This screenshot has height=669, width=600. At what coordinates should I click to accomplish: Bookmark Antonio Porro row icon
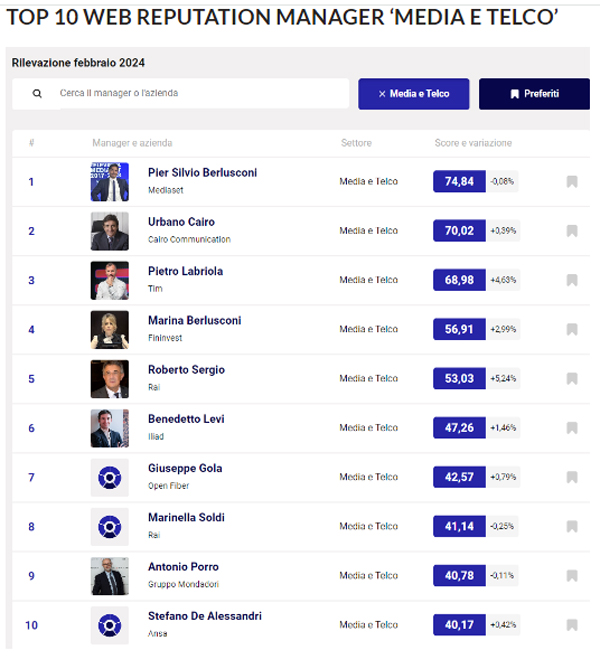pyautogui.click(x=572, y=576)
